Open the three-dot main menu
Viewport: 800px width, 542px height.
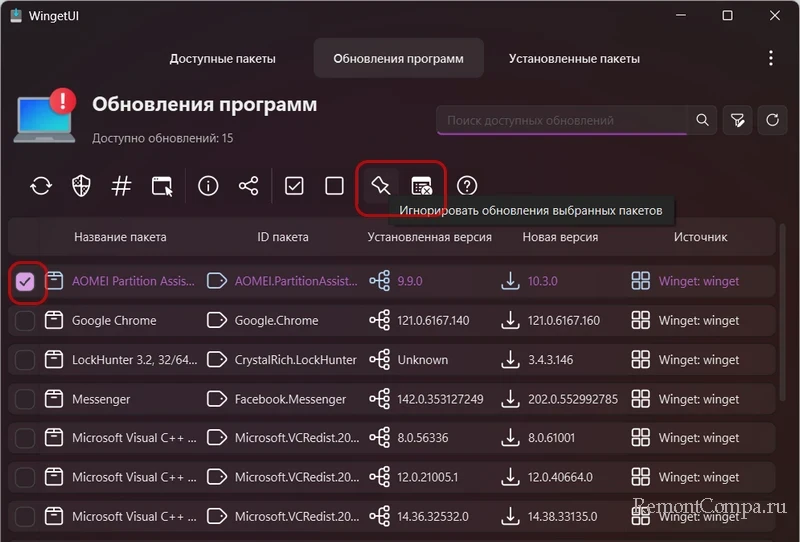tap(771, 59)
